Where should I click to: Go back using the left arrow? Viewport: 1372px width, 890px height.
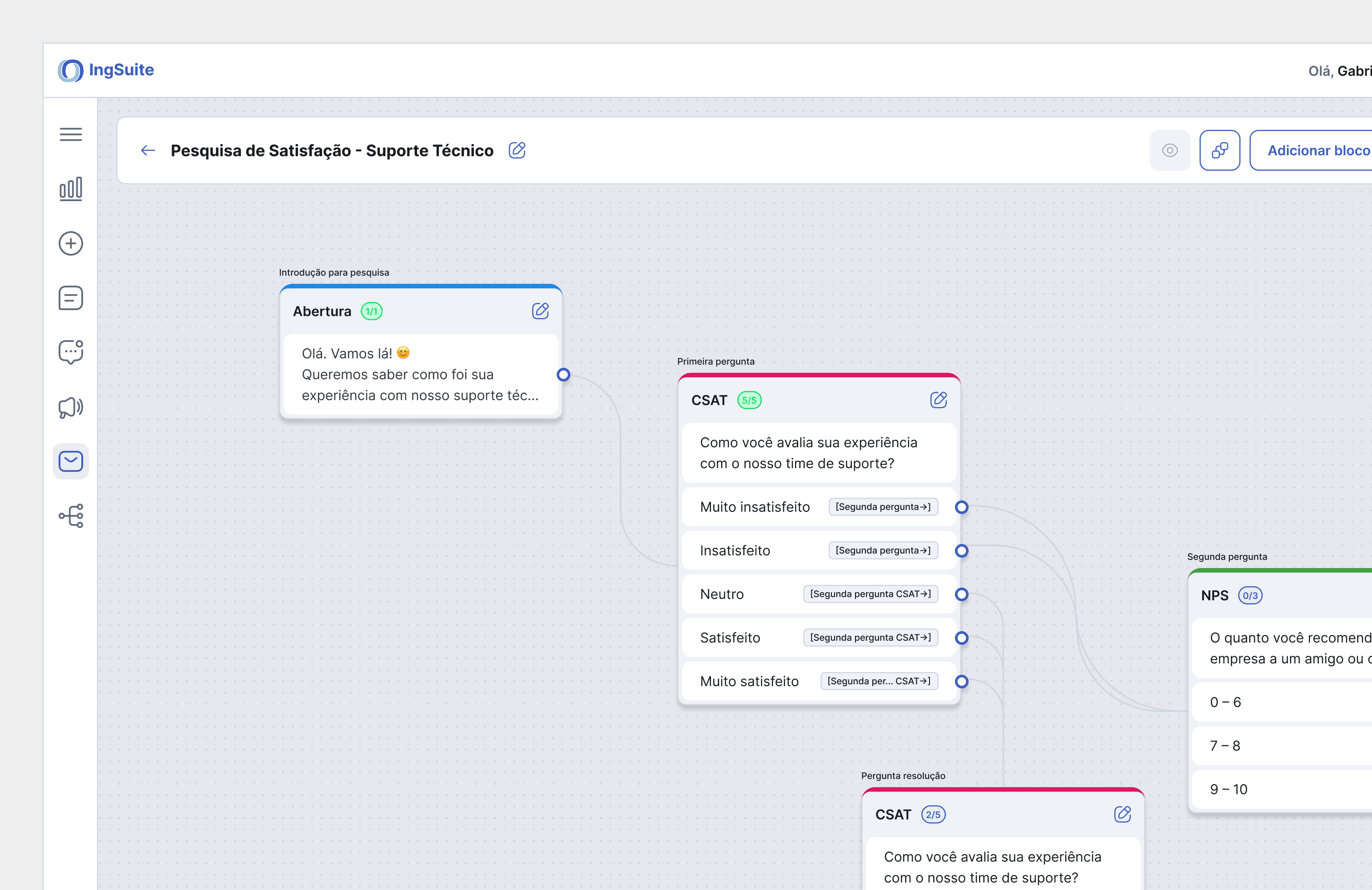148,150
